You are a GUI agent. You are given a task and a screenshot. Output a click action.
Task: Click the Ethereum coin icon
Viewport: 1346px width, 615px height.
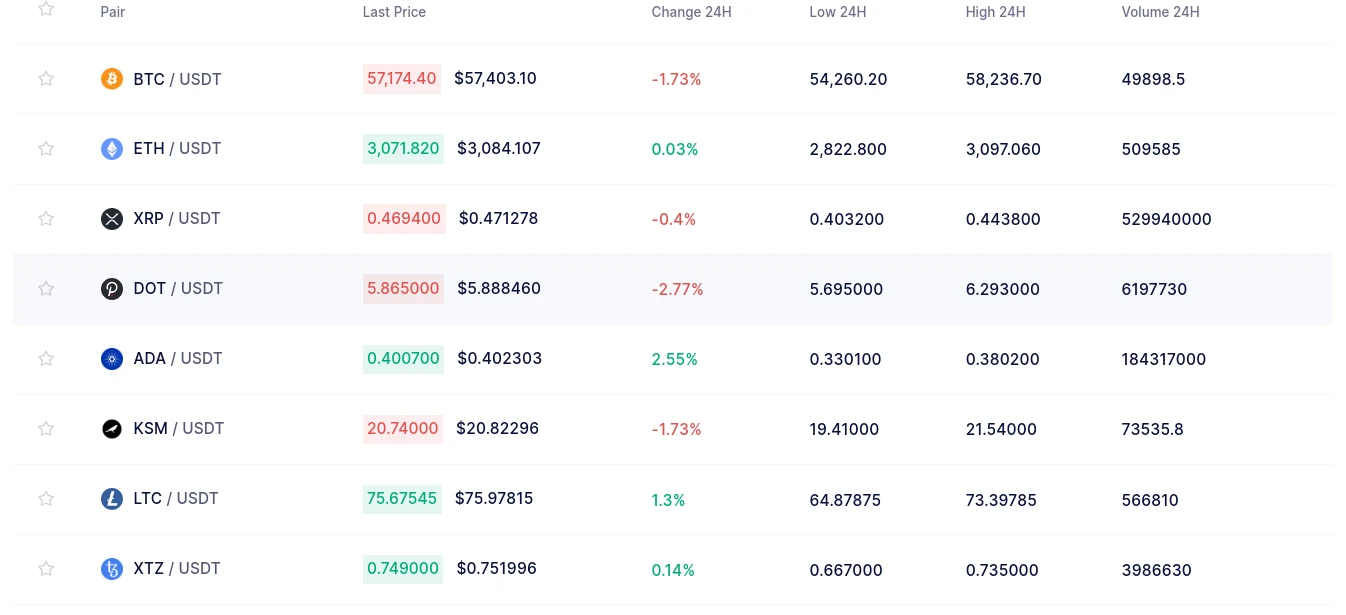[x=112, y=149]
